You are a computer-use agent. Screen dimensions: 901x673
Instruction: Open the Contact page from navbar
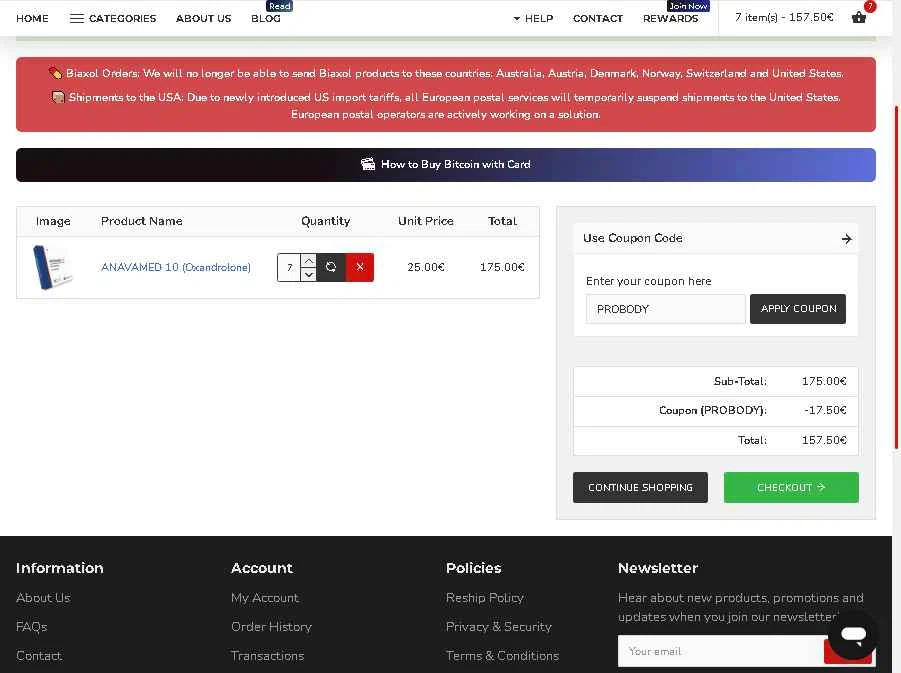(598, 18)
